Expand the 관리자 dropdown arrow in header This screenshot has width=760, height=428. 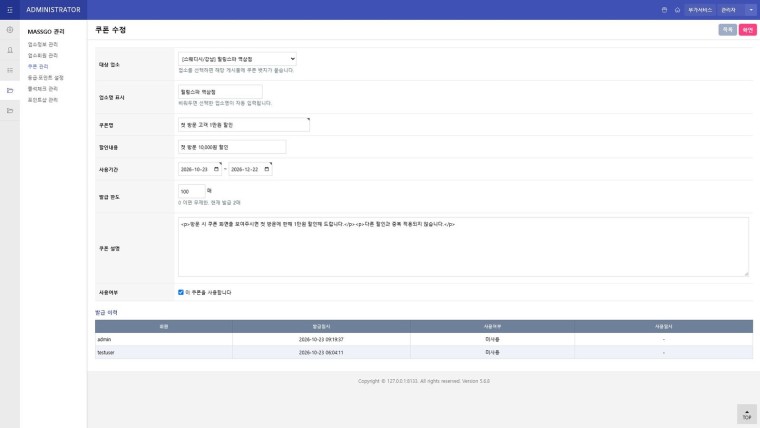coord(751,10)
